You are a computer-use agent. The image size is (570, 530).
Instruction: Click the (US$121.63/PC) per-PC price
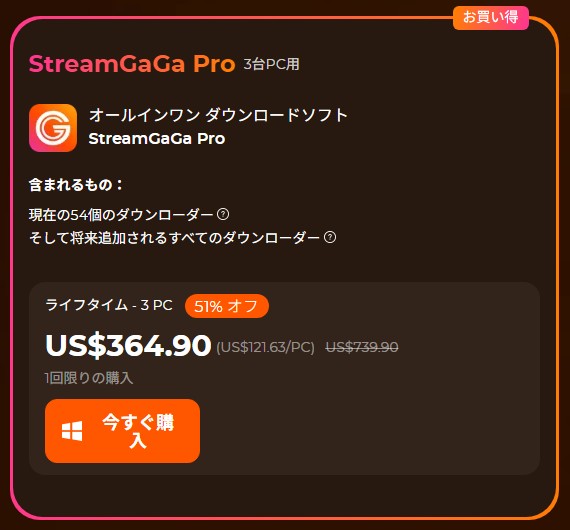265,348
